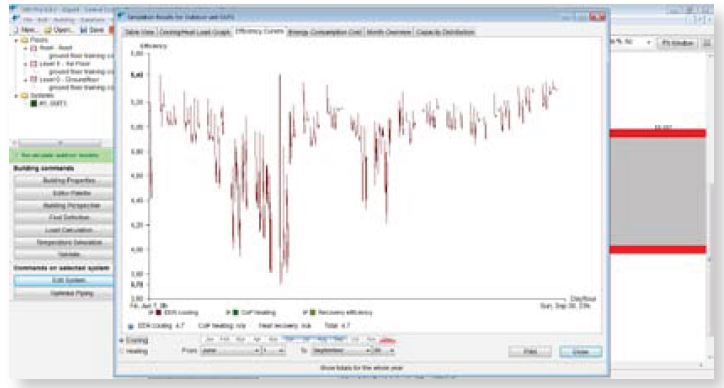The width and height of the screenshot is (724, 388).
Task: Click the Systems folder icon in tree
Action: (x=24, y=95)
